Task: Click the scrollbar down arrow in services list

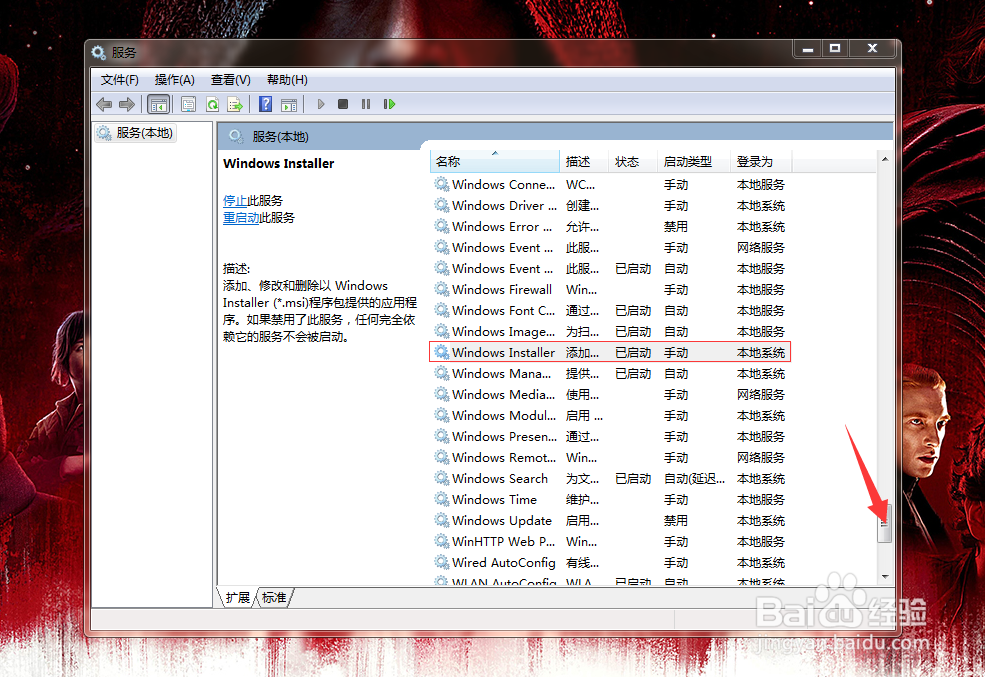Action: tap(884, 577)
